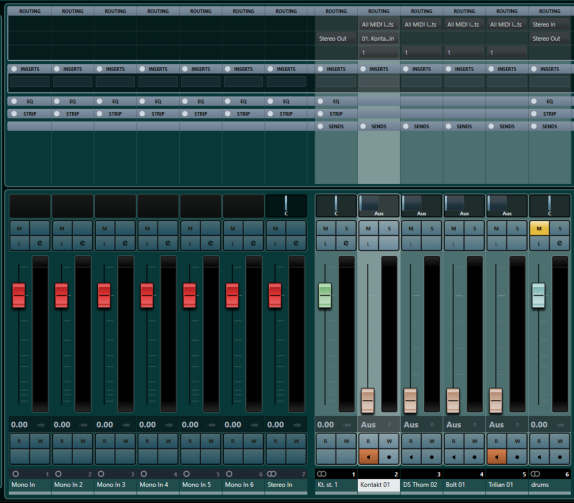This screenshot has width=574, height=503.
Task: Enable record on DS Thorn 02 channel
Action: click(x=432, y=457)
